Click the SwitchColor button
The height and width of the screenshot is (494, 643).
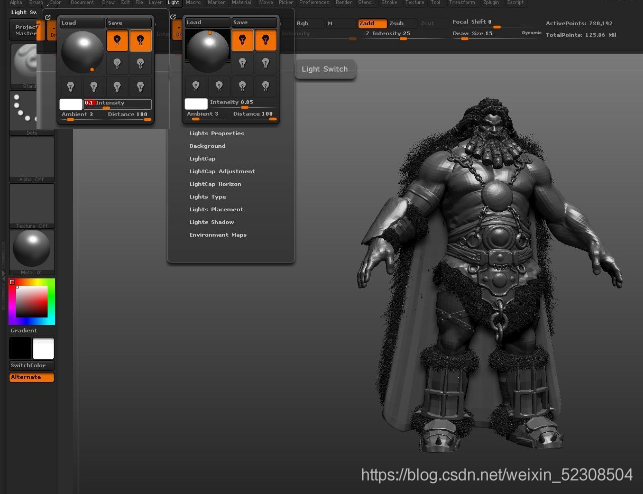32,365
